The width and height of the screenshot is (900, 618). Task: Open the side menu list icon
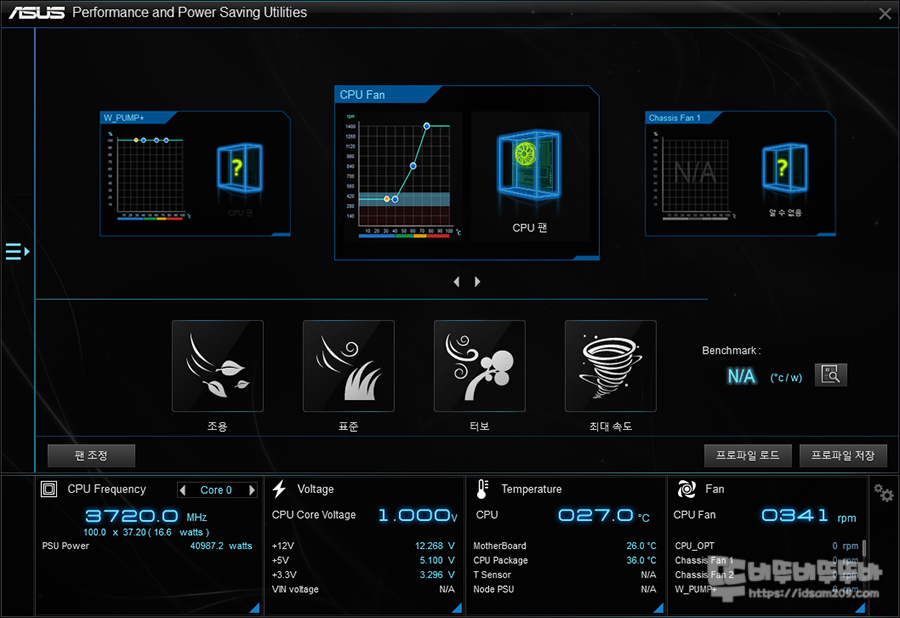tap(17, 251)
